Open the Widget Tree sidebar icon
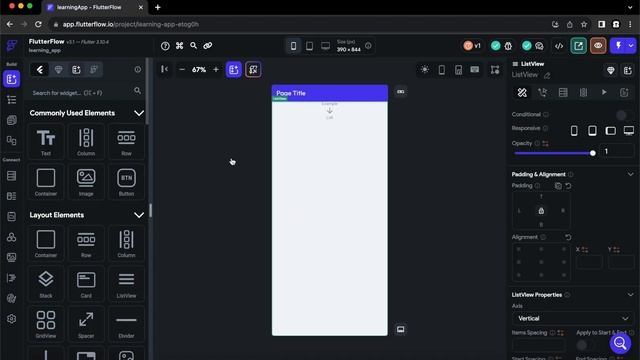This screenshot has height=360, width=640. [x=11, y=100]
